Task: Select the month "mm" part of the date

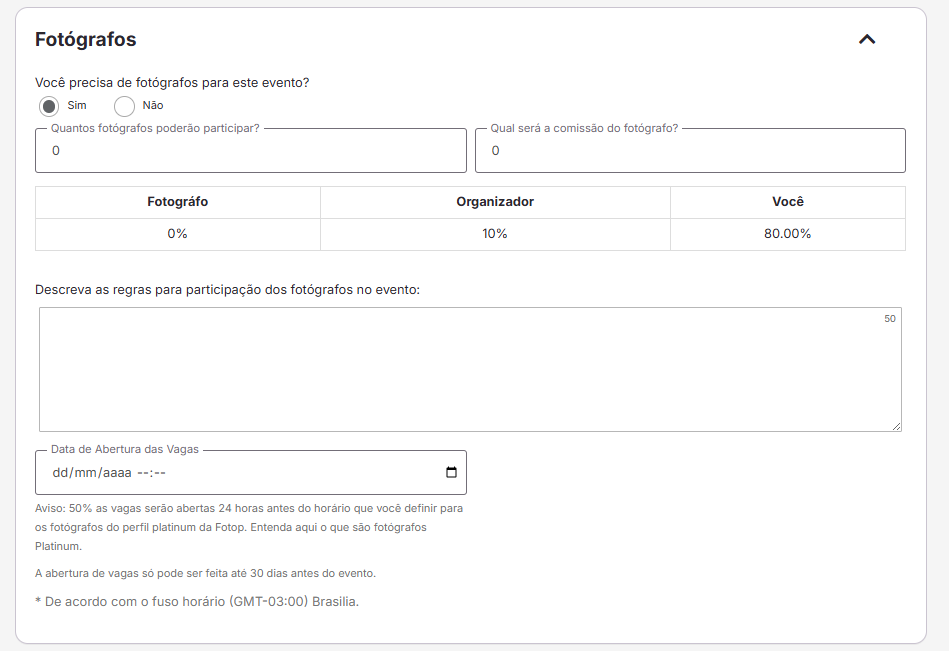Action: point(84,473)
